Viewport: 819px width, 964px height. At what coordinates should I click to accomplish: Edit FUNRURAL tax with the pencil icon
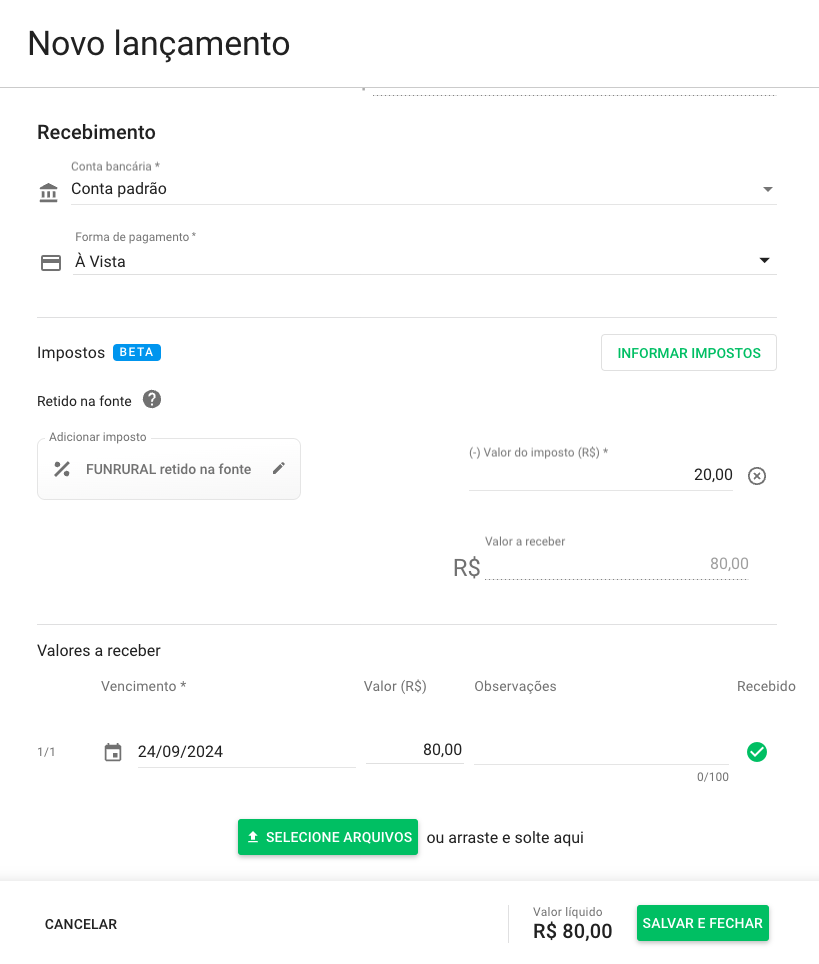[x=279, y=468]
